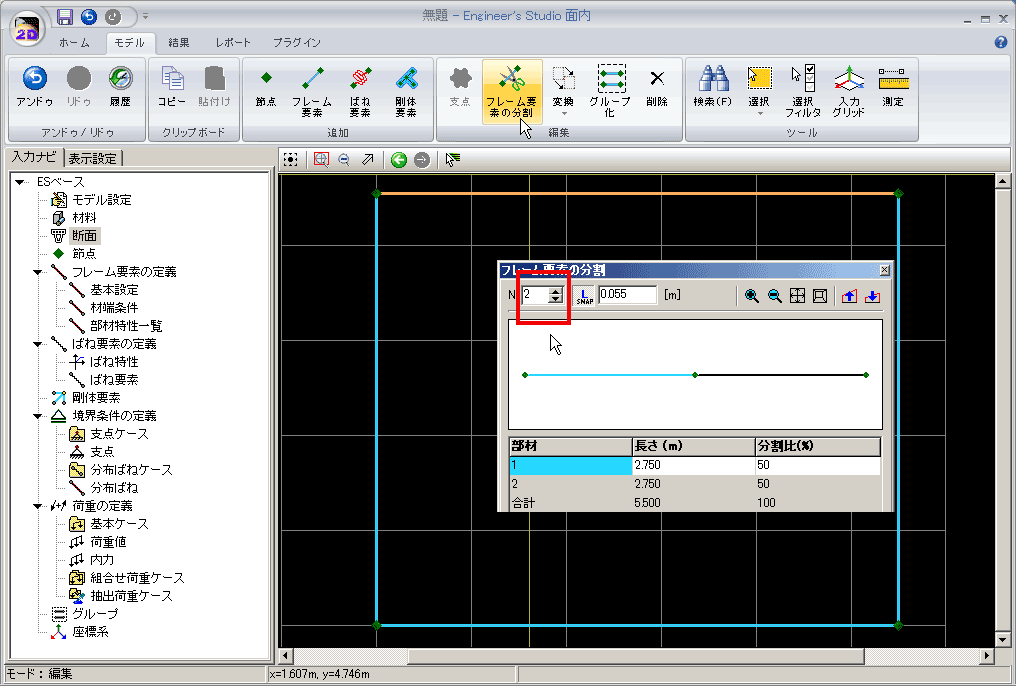Click the 剛体要素 ribbon icon
This screenshot has height=686, width=1016.
406,90
